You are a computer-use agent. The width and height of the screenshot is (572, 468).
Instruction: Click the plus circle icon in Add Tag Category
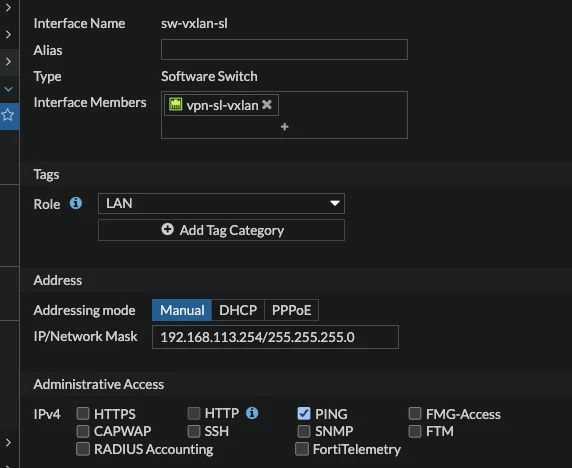pos(167,229)
